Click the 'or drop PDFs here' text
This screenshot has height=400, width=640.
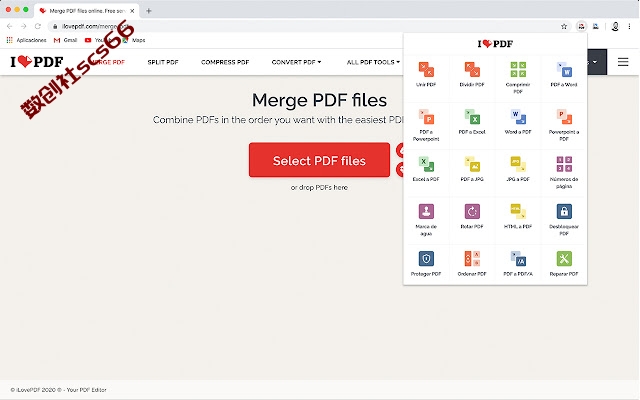(x=319, y=187)
